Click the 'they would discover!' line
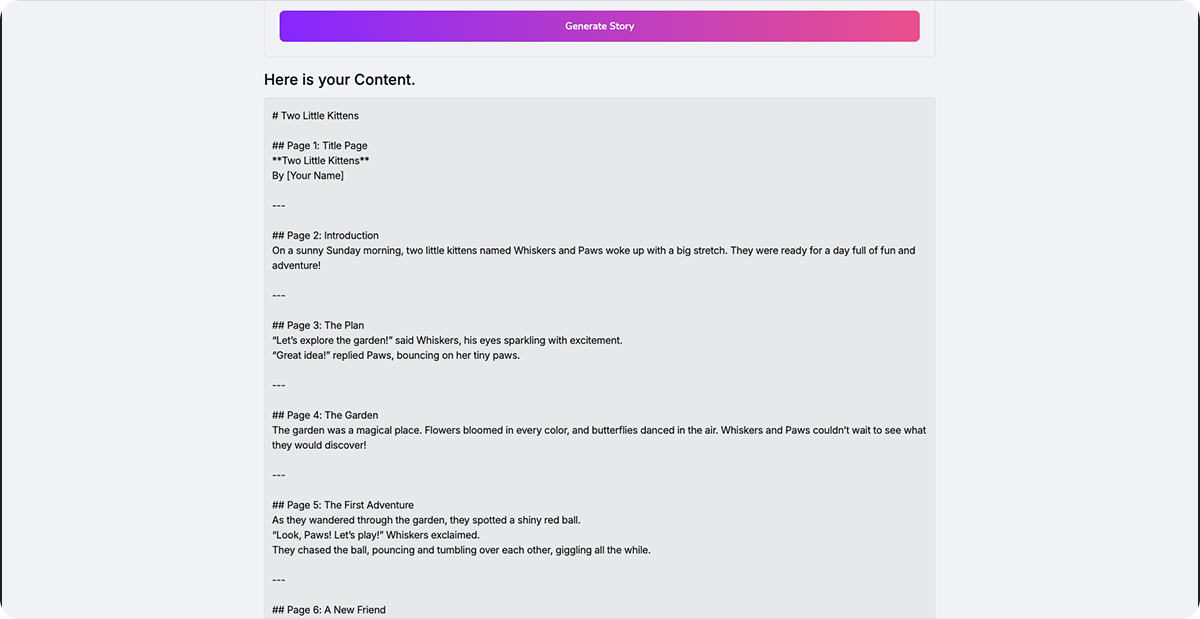 pos(319,446)
